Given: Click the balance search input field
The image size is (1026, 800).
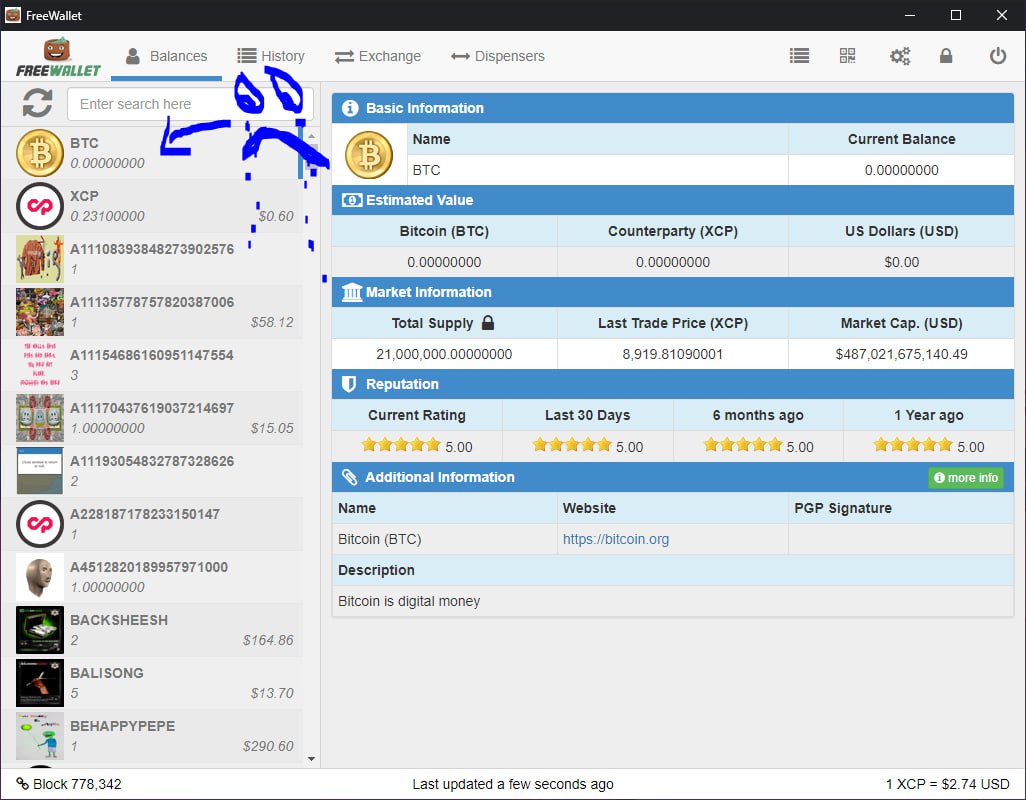Looking at the screenshot, I should 190,104.
